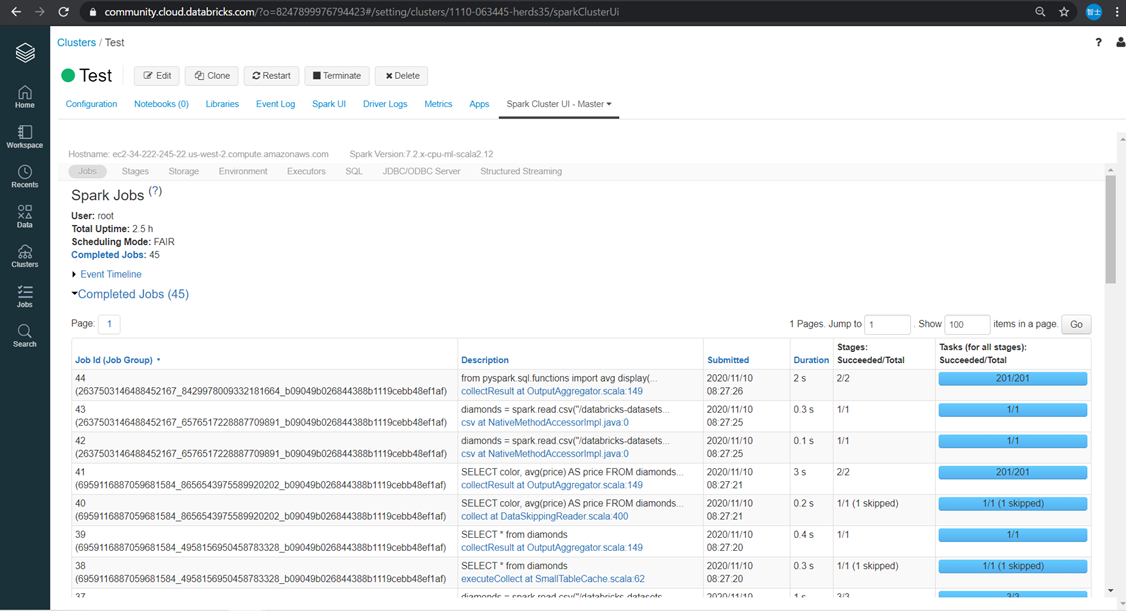Open the user account icon

[x=1120, y=42]
